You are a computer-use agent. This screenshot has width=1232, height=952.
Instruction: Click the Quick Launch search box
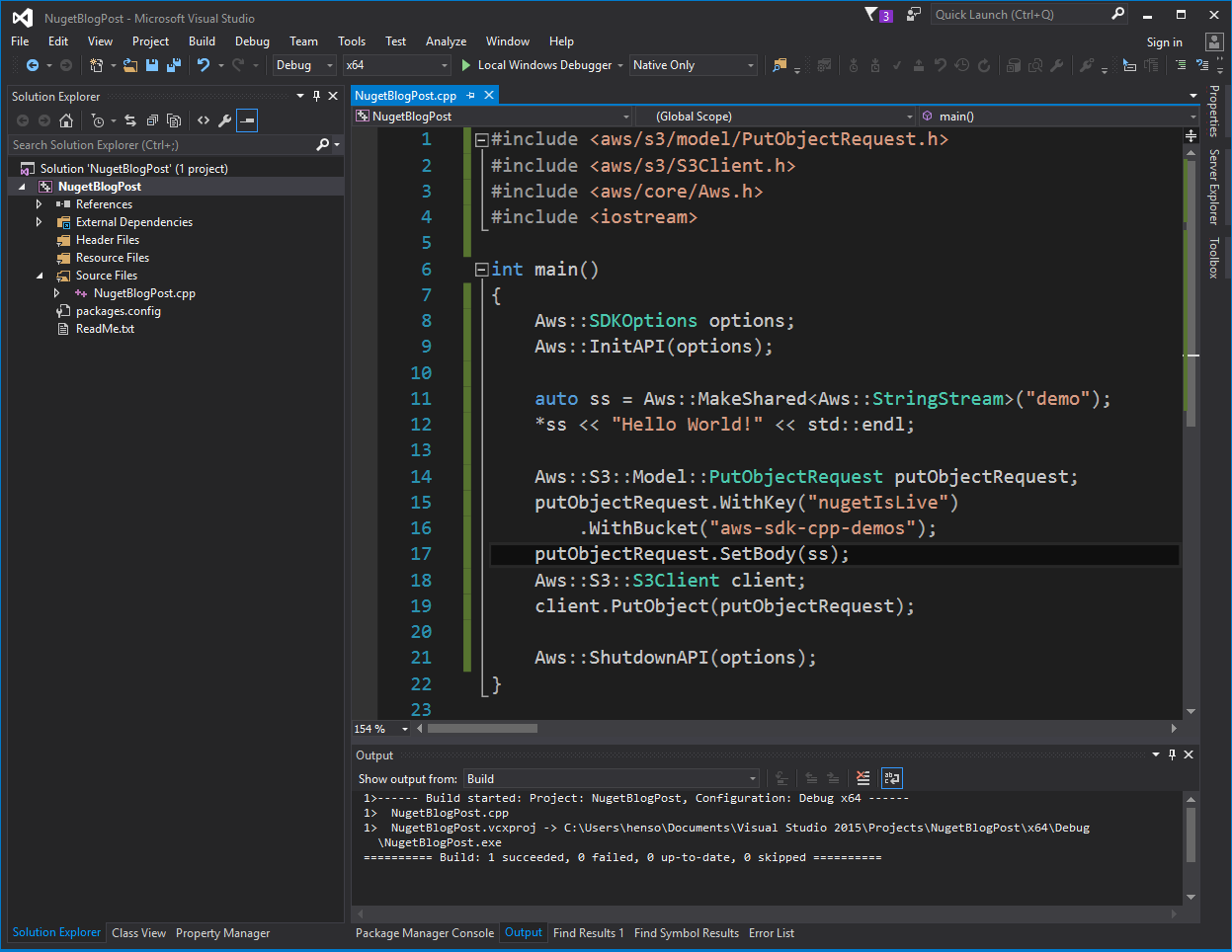[x=1018, y=15]
